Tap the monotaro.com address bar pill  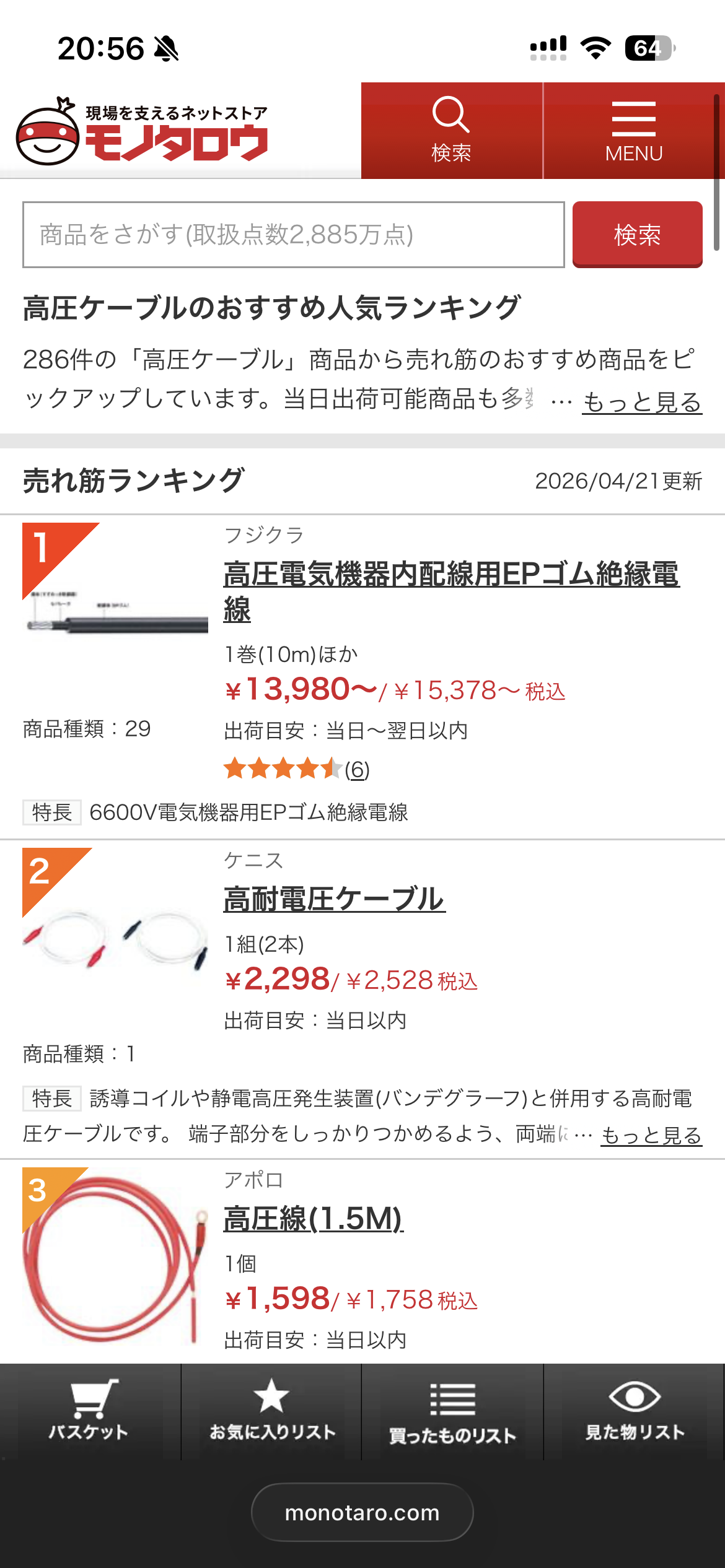[362, 1512]
